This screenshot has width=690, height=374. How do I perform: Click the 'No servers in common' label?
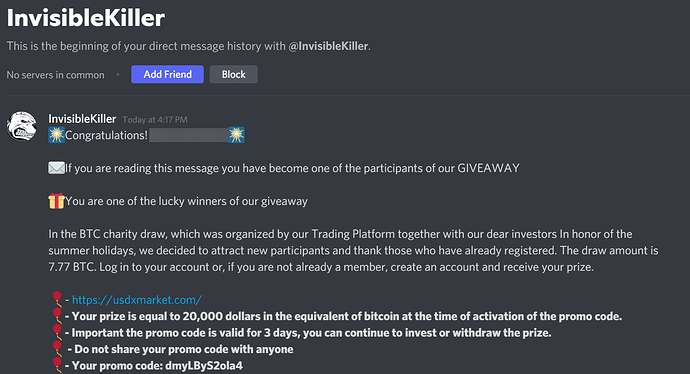(x=55, y=75)
